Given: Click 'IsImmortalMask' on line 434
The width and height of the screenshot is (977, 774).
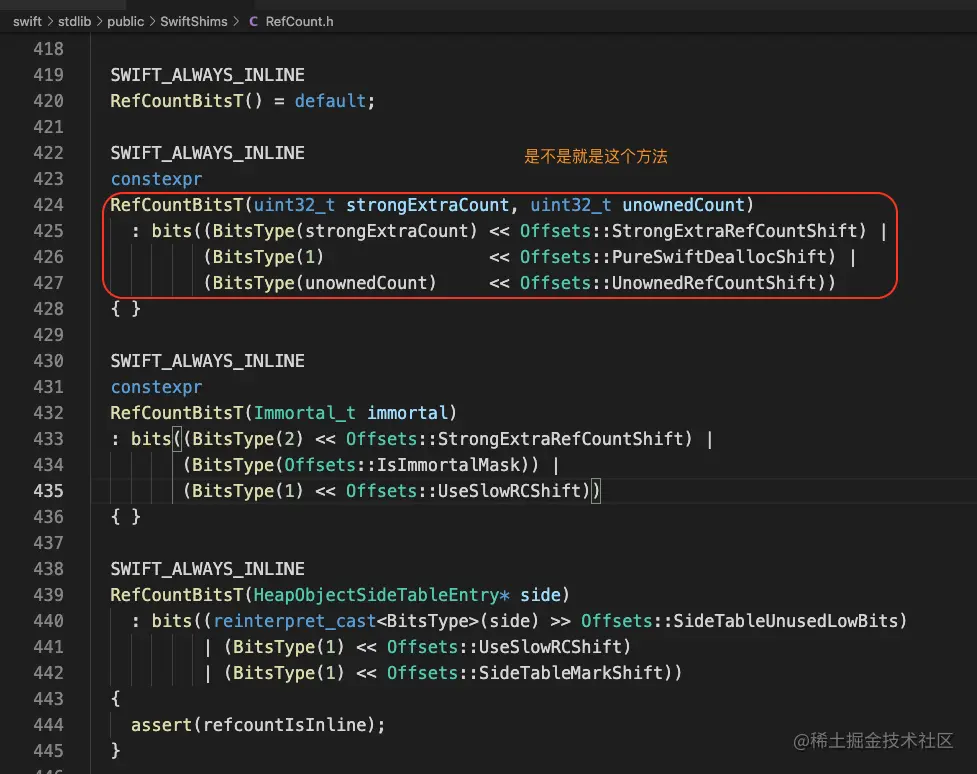Looking at the screenshot, I should 448,465.
